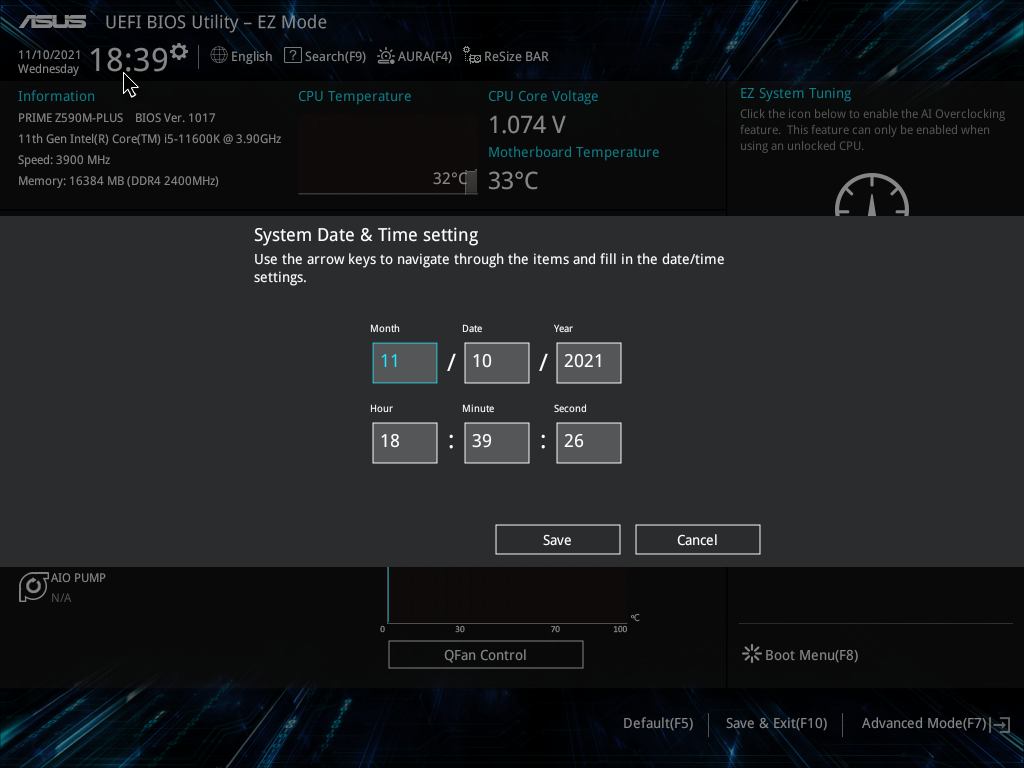
Task: Click the Advanced Mode exit arrow icon
Action: click(1000, 724)
